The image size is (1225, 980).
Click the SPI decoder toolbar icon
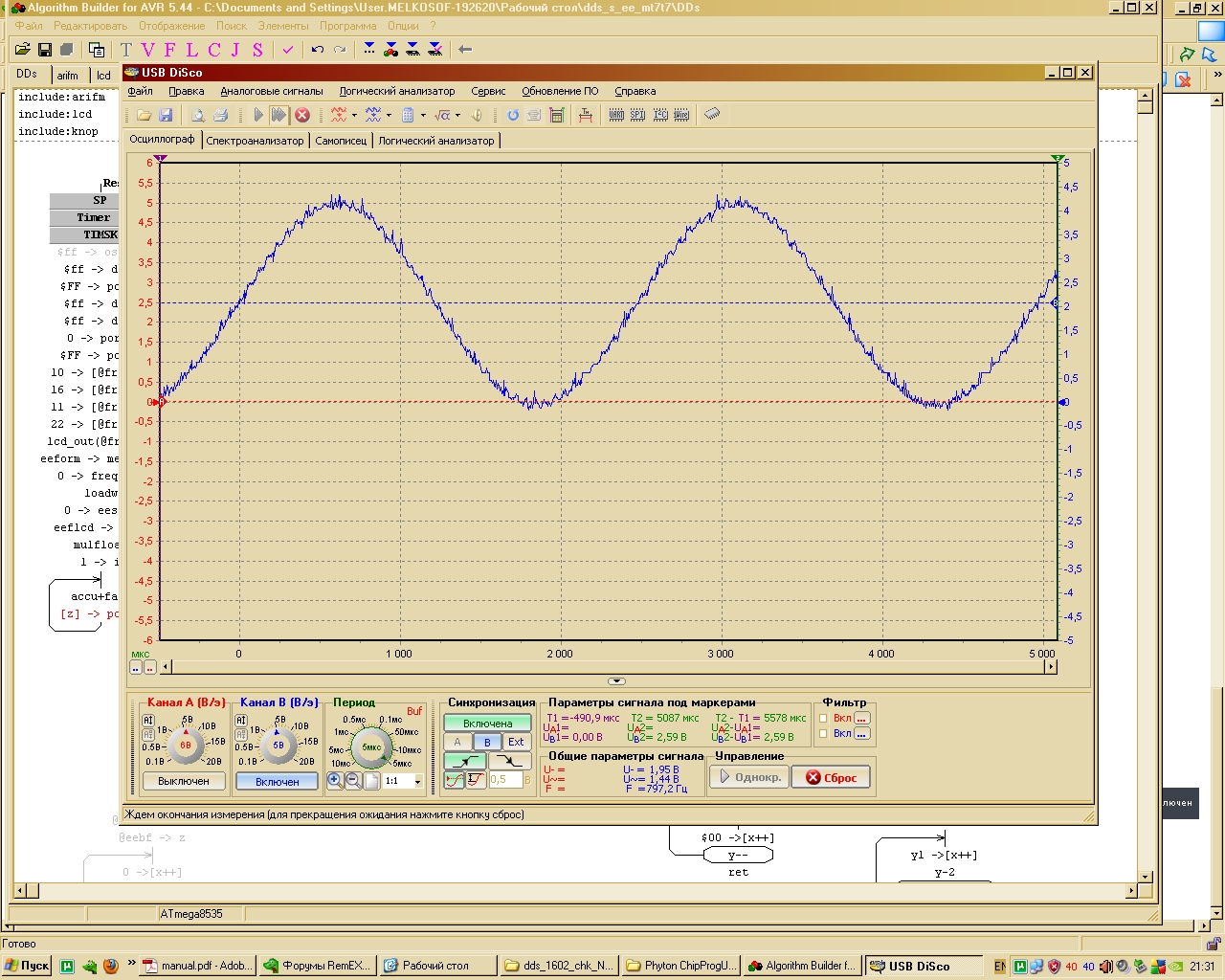tap(637, 115)
